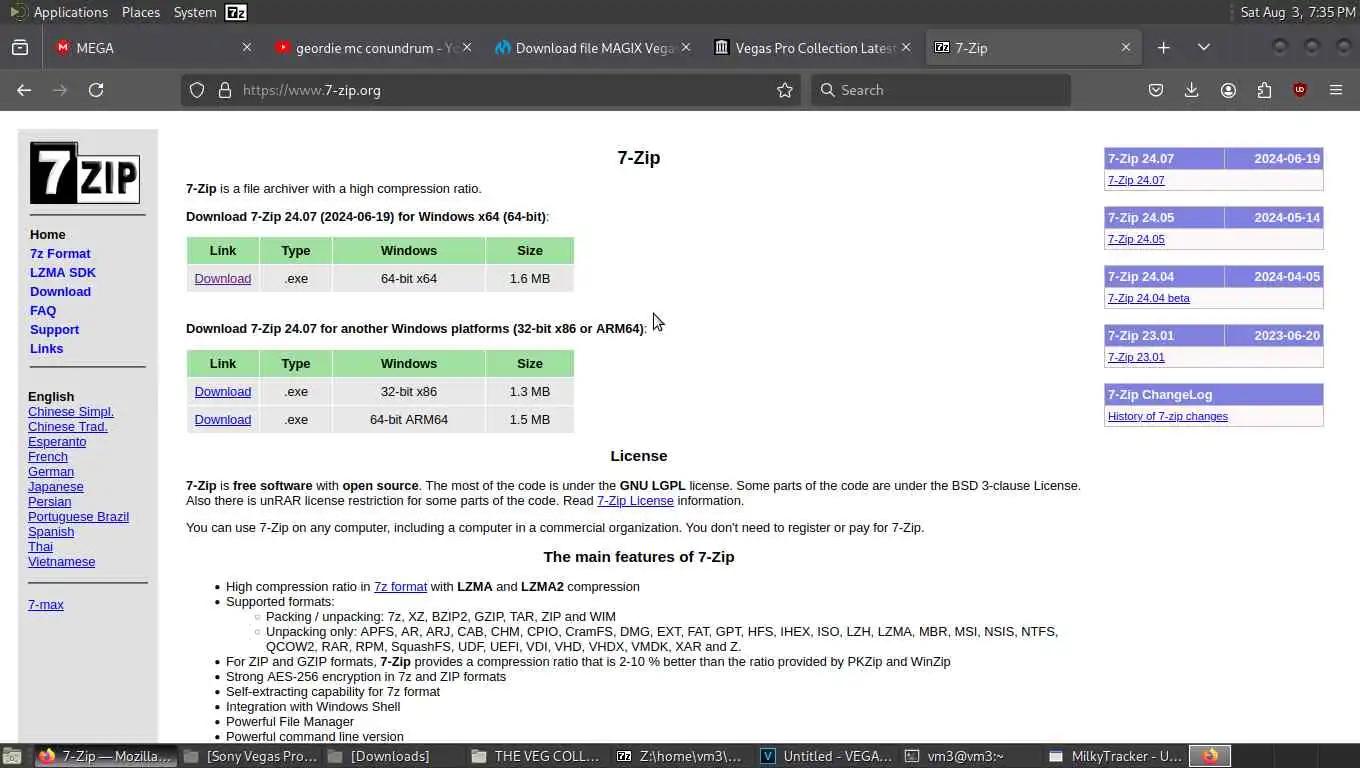Close the 7-Zip tab
Viewport: 1360px width, 768px height.
(1126, 47)
